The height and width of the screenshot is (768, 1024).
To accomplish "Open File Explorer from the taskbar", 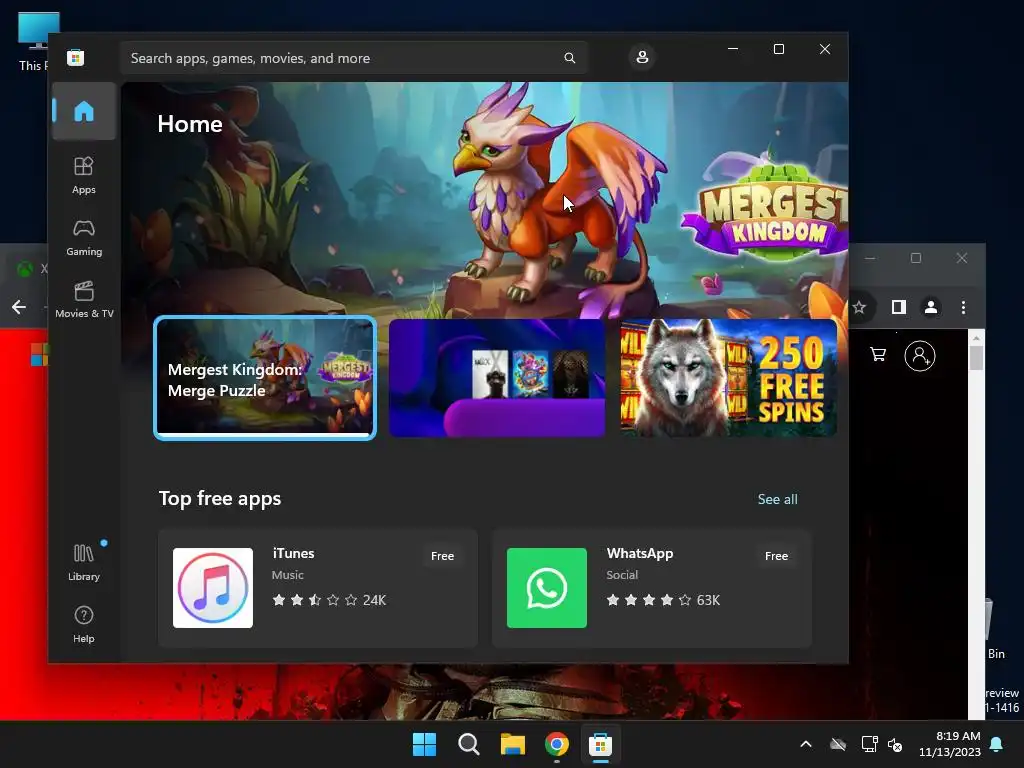I will pyautogui.click(x=513, y=744).
